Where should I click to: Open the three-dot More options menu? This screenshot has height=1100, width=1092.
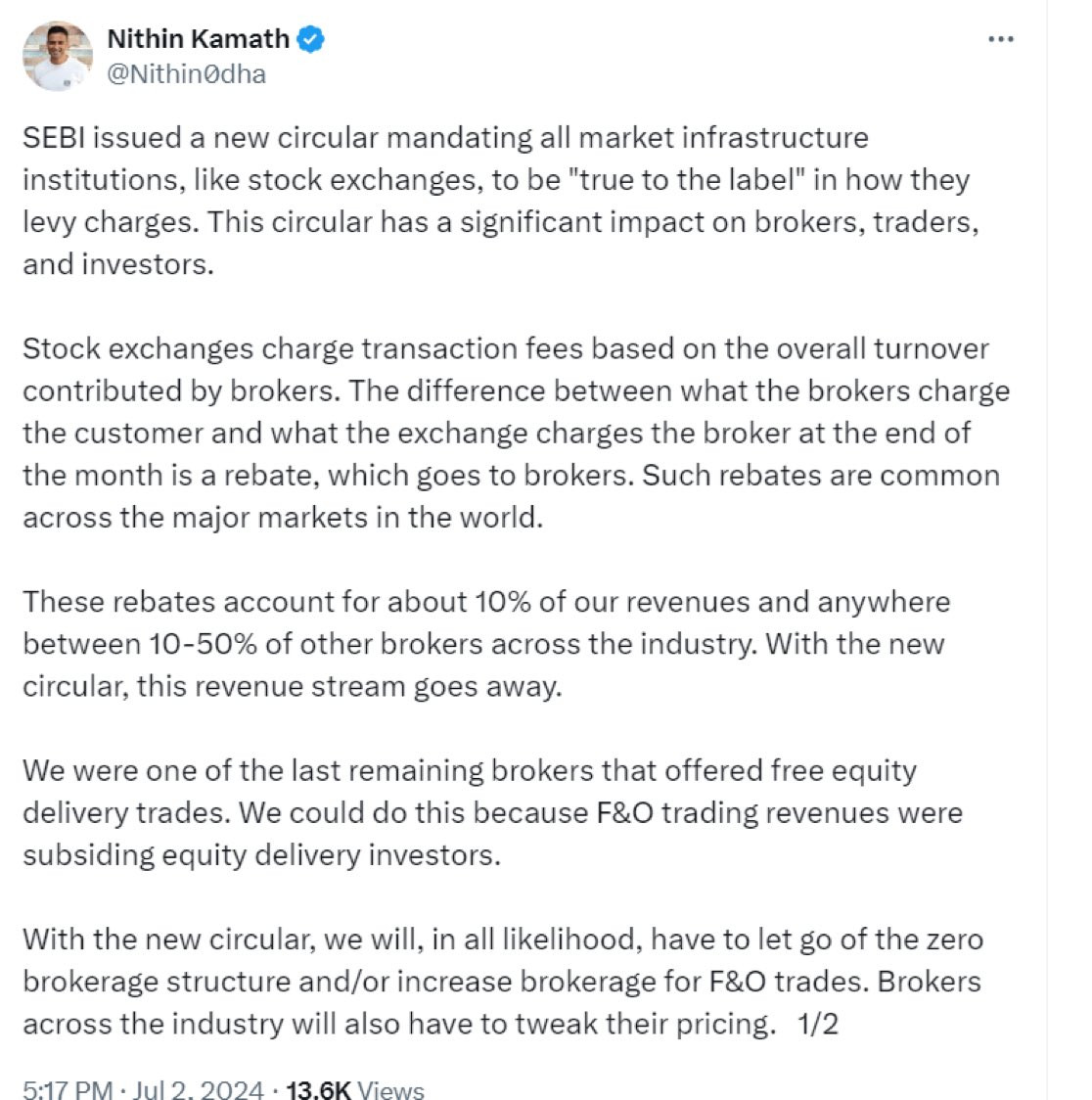pos(1000,39)
